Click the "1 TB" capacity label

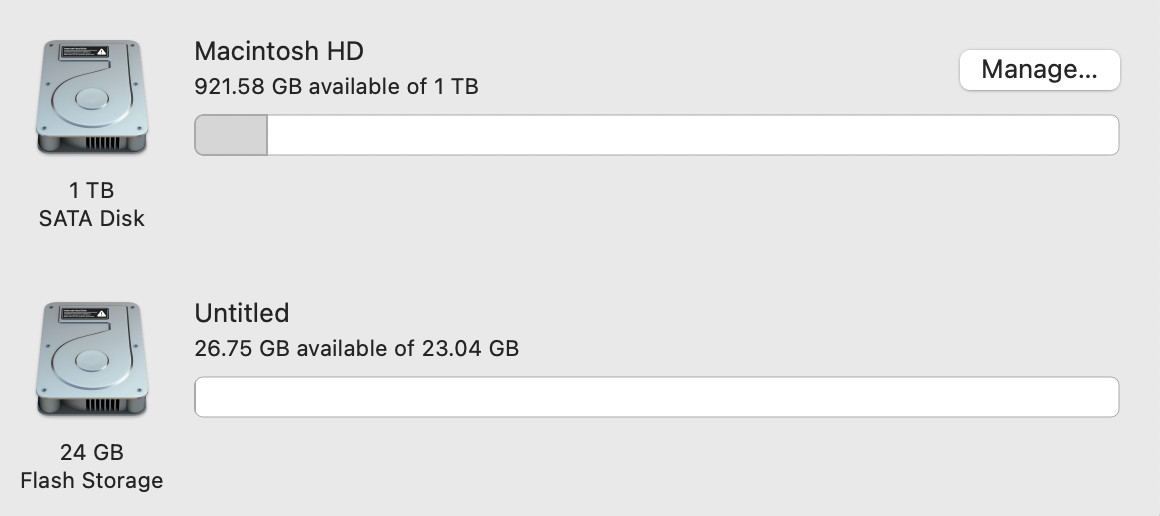92,190
